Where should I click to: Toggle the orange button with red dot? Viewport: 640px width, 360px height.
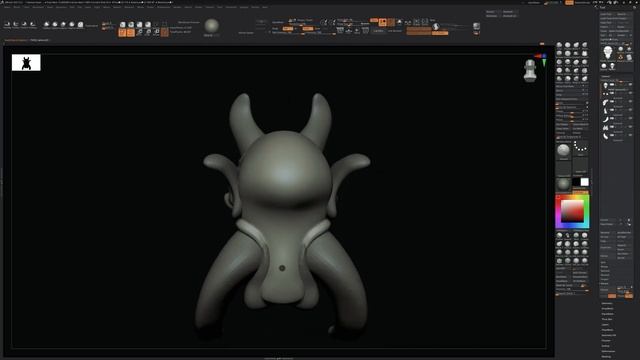coord(382,22)
